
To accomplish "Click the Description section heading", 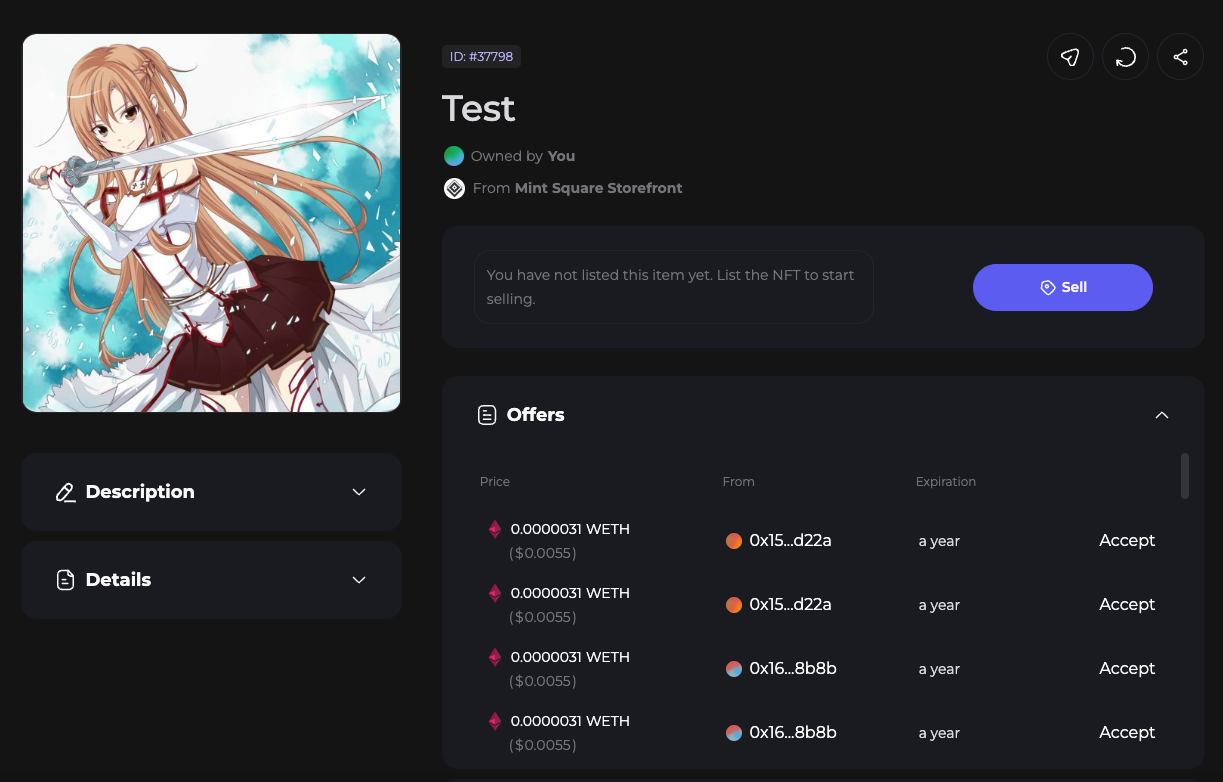I will 140,492.
